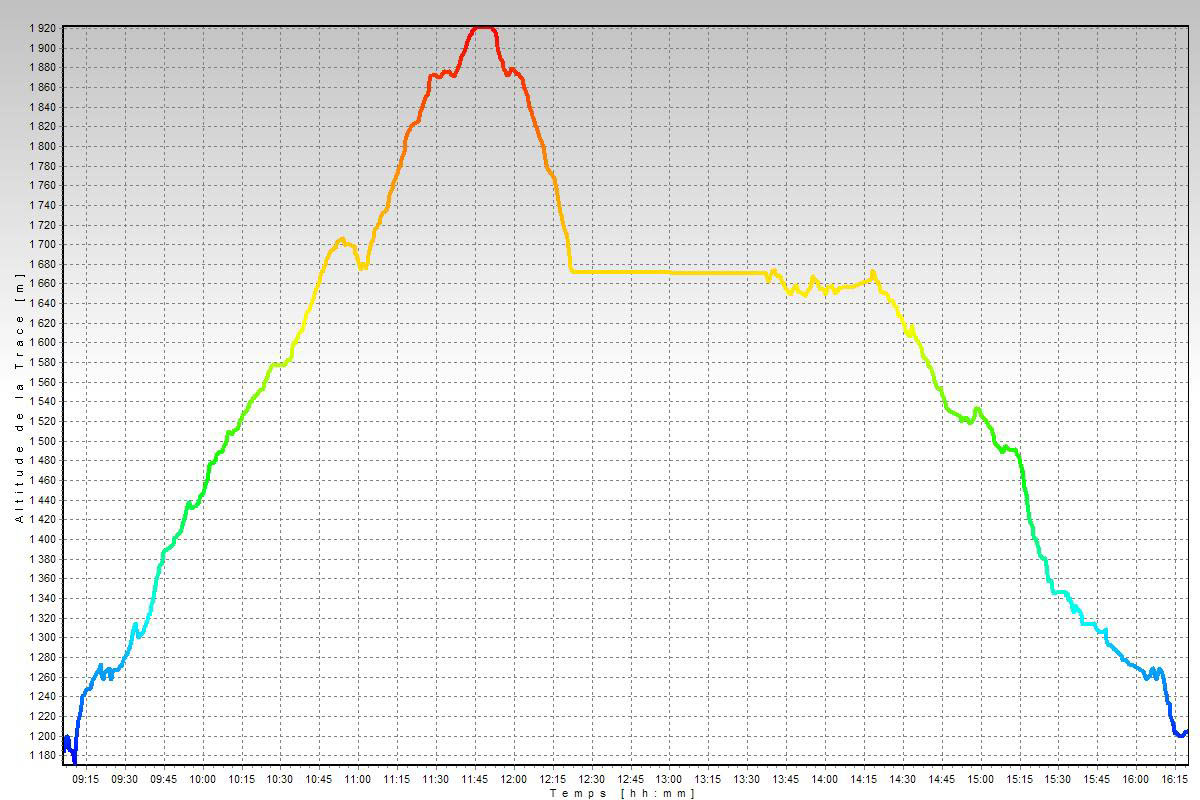1200x800 pixels.
Task: Click the yellow local peak just before 11:00
Action: pos(342,239)
